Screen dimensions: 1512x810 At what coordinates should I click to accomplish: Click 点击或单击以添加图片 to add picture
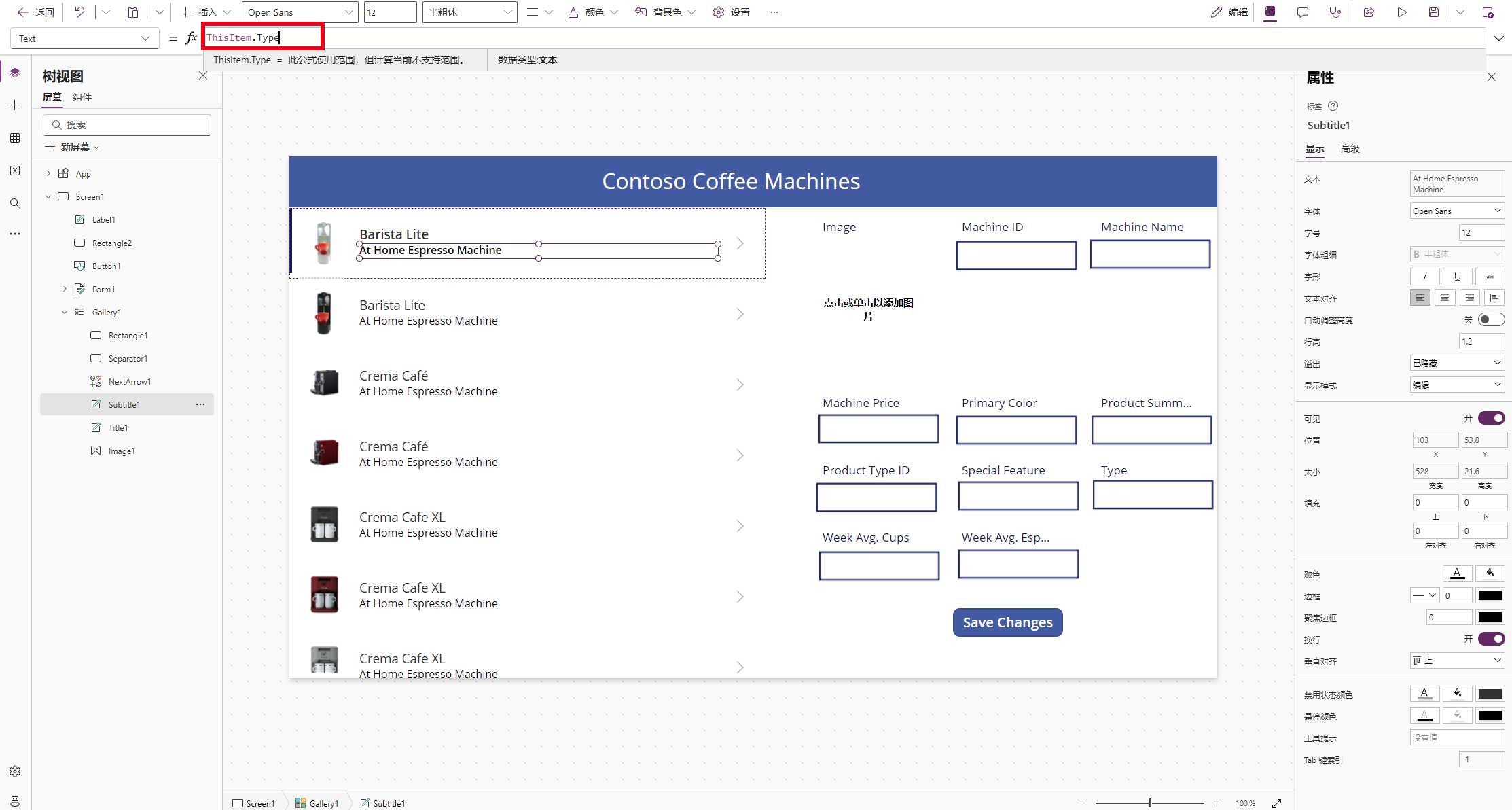pyautogui.click(x=868, y=309)
